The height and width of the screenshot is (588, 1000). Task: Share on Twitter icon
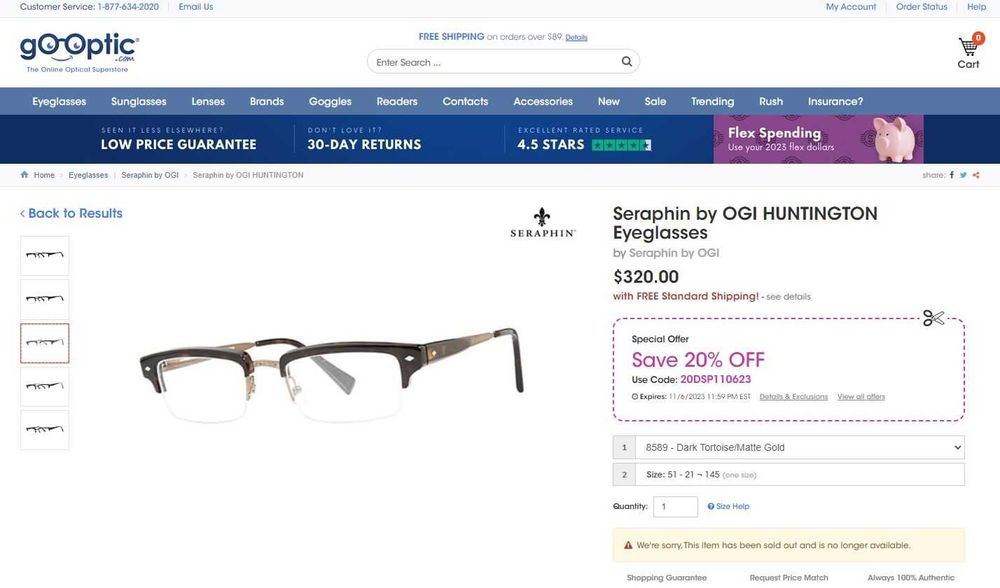[x=963, y=175]
